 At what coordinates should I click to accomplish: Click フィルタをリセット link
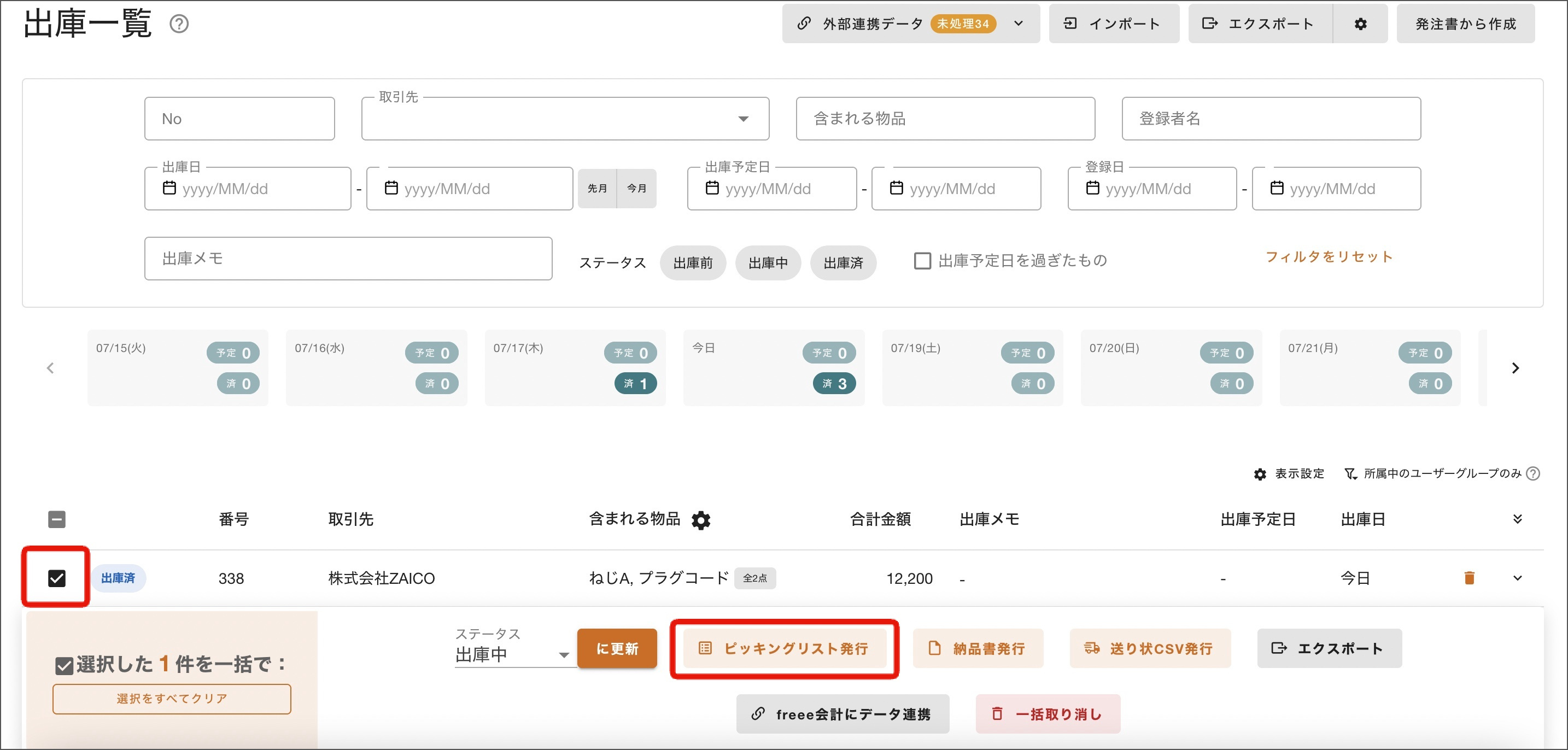[x=1329, y=257]
